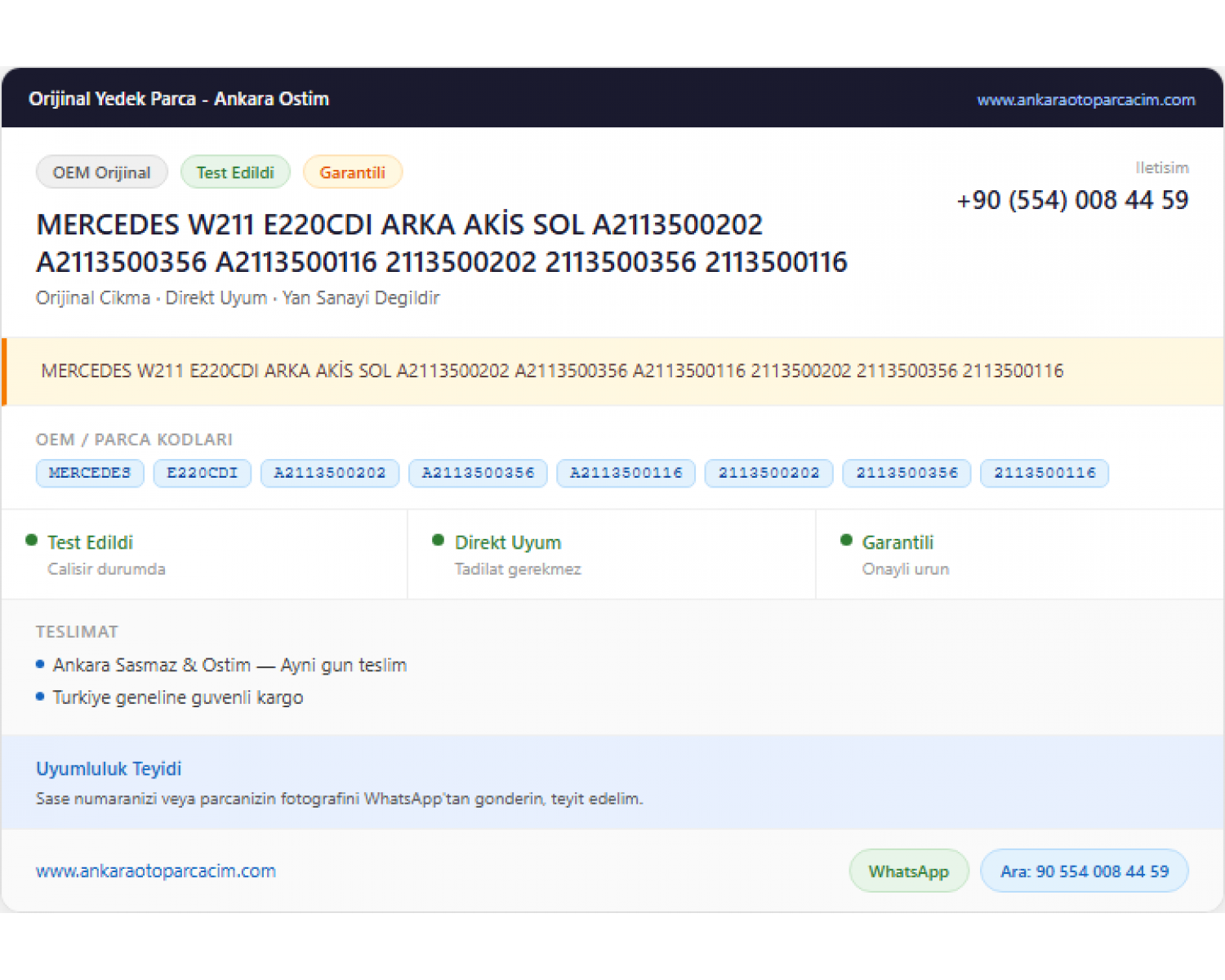Click the phone number +90 (554) 008 44 59
Screen dimensions: 1225x980
pyautogui.click(x=1072, y=200)
